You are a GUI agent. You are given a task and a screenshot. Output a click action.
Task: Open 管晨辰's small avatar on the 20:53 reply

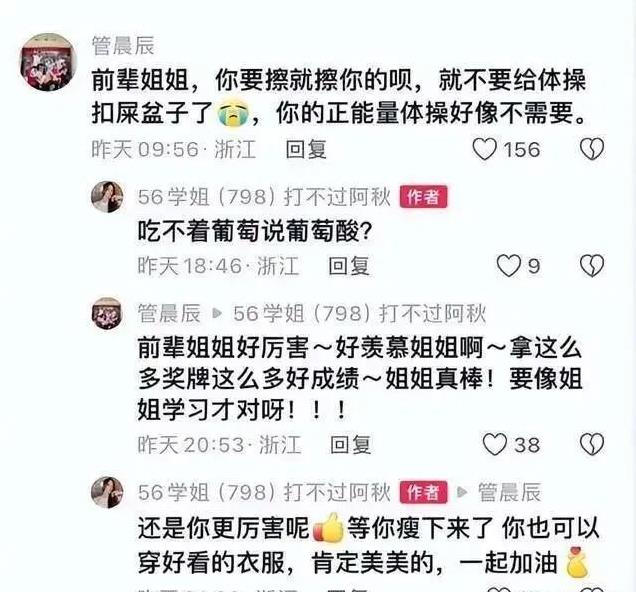pos(107,313)
